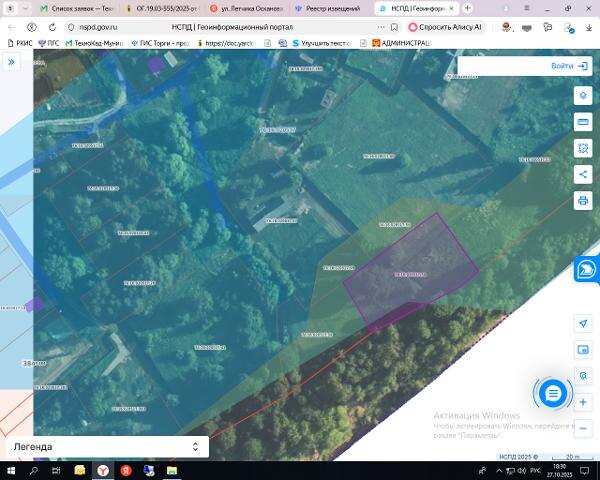Switch to the ОГ.19.03-555/2025 tab

click(162, 8)
